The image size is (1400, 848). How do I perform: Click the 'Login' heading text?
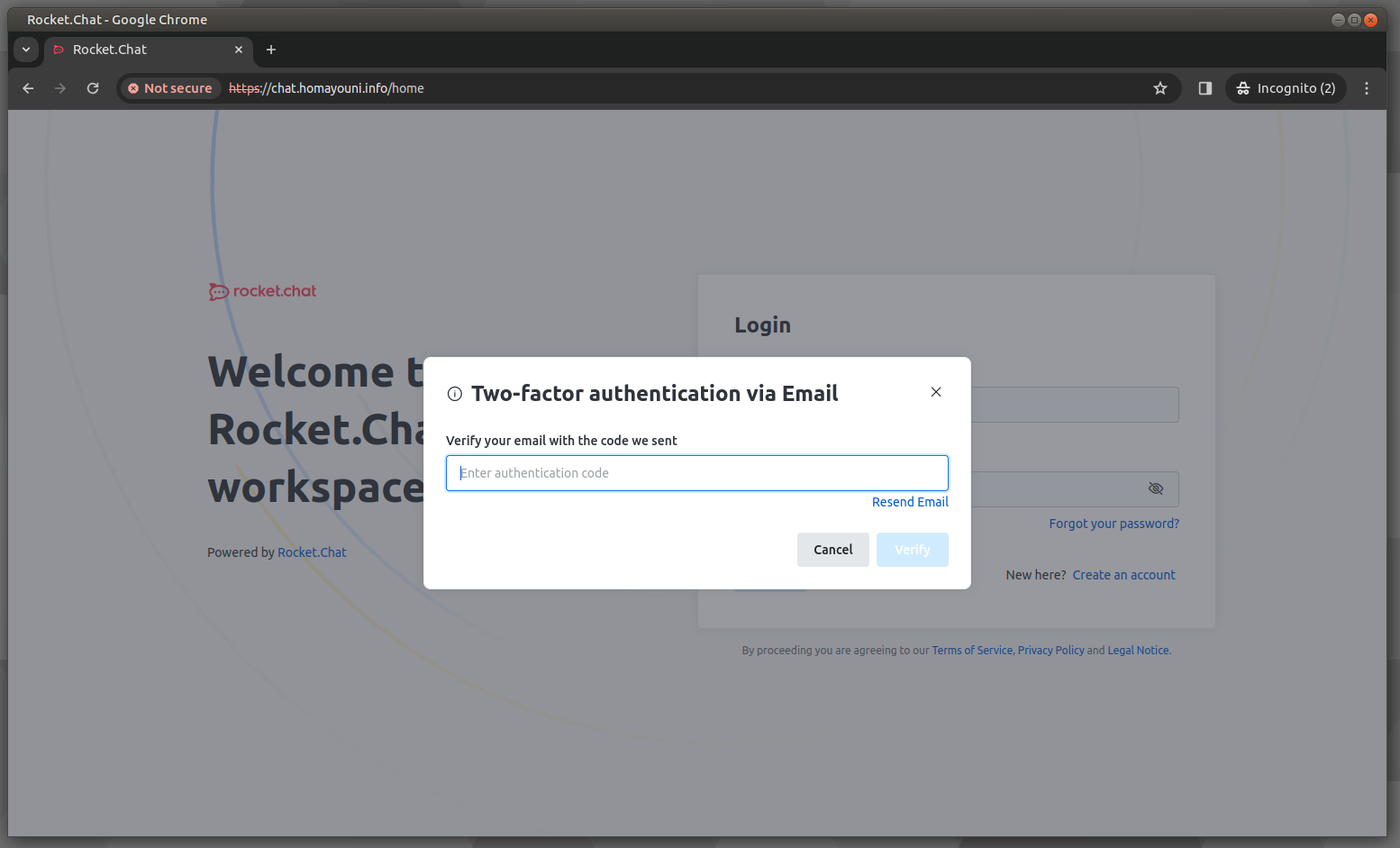coord(762,325)
